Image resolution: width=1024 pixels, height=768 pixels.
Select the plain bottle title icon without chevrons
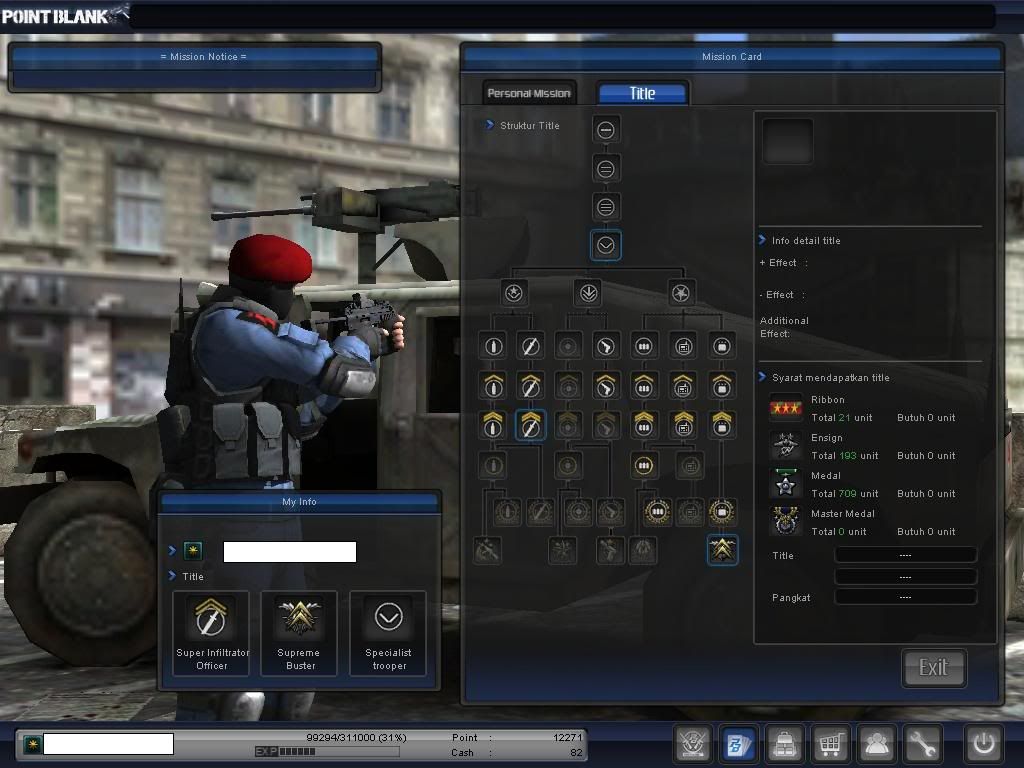pos(493,346)
